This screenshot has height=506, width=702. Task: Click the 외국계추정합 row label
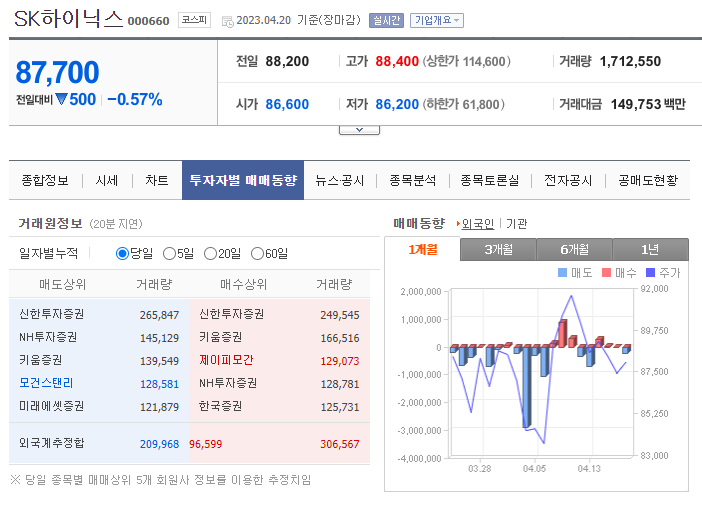(x=51, y=443)
